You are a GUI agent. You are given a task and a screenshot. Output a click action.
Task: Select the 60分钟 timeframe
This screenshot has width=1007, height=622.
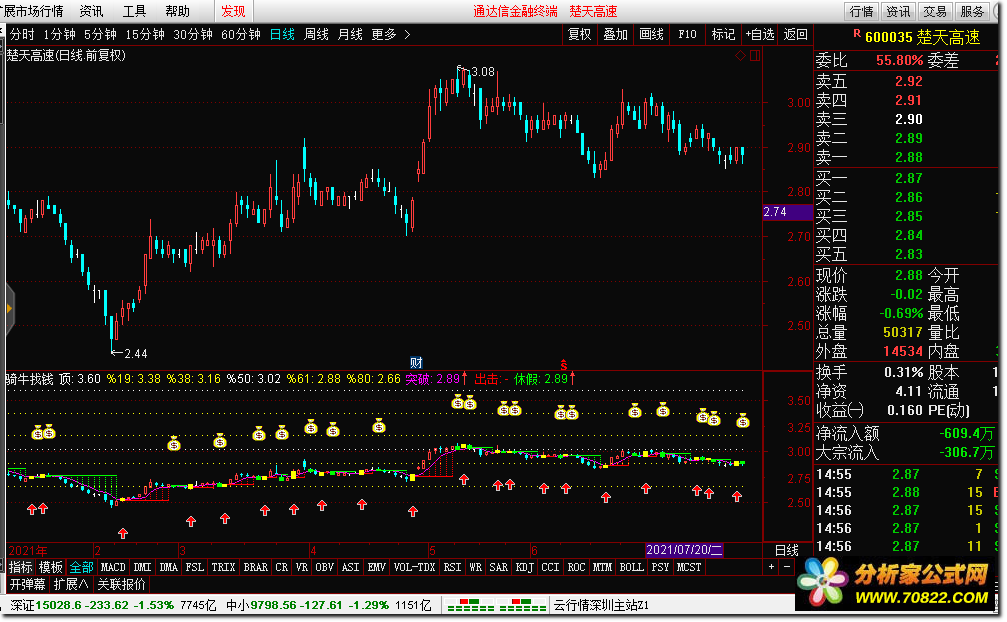click(241, 35)
